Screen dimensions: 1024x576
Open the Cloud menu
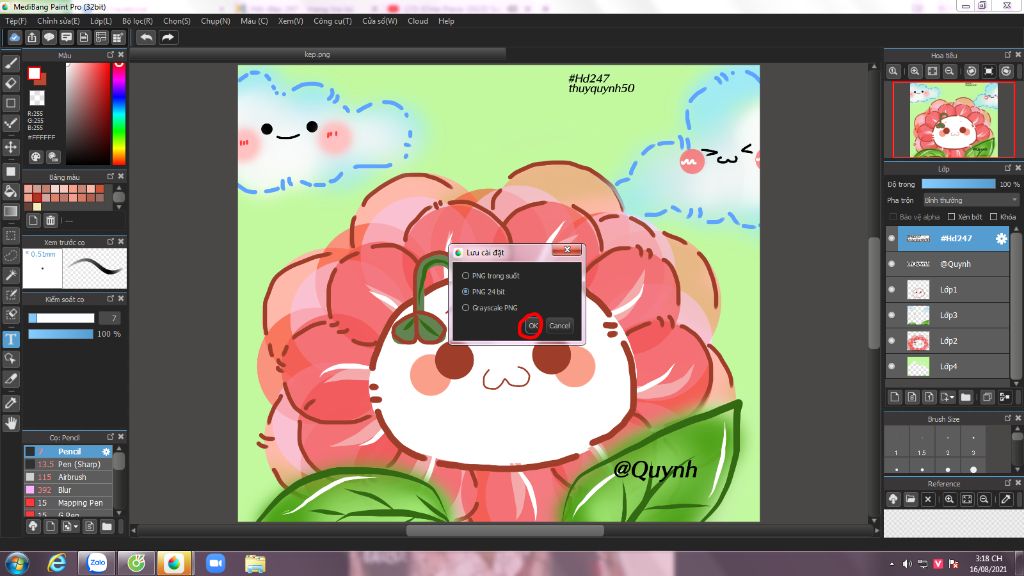click(418, 21)
